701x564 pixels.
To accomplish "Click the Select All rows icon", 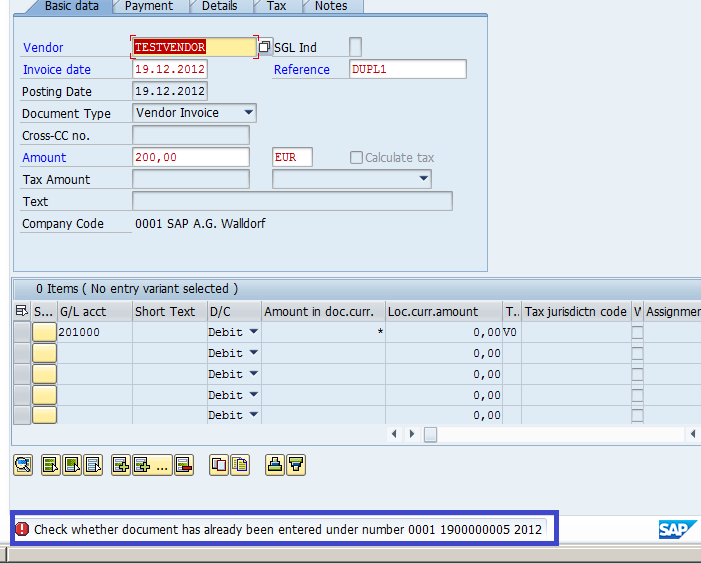I will point(51,465).
